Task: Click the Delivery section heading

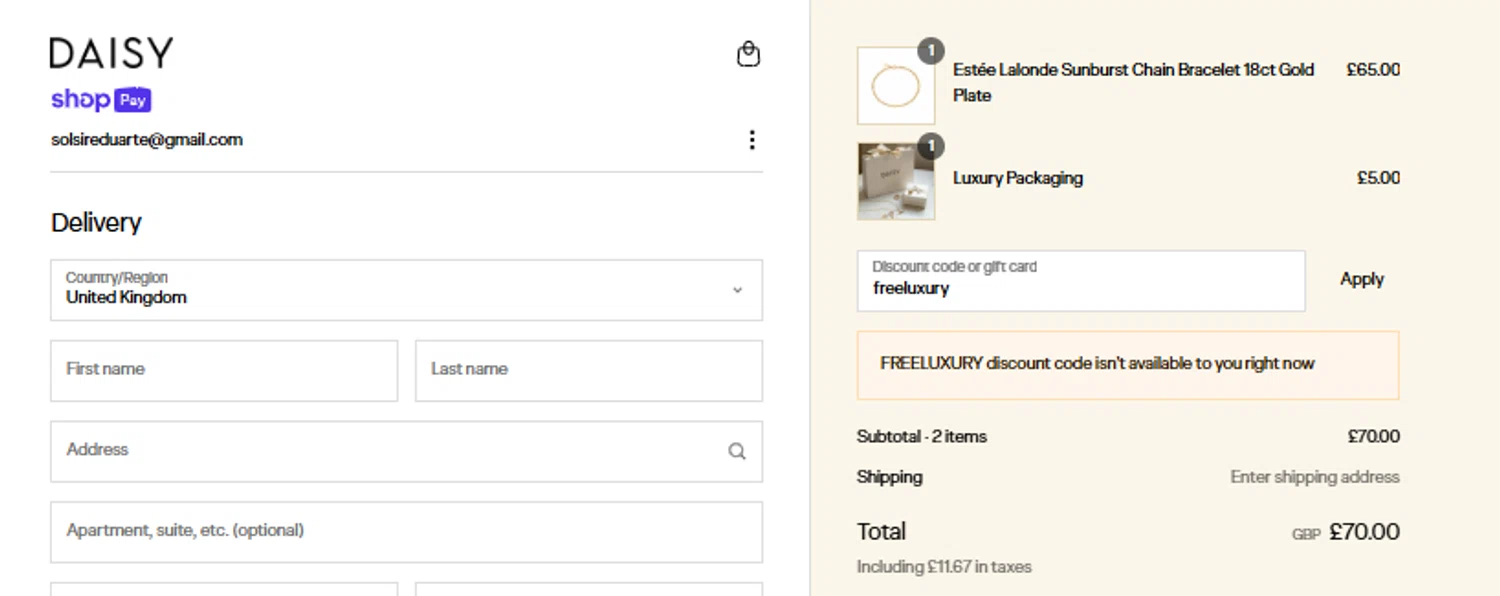Action: click(x=96, y=222)
